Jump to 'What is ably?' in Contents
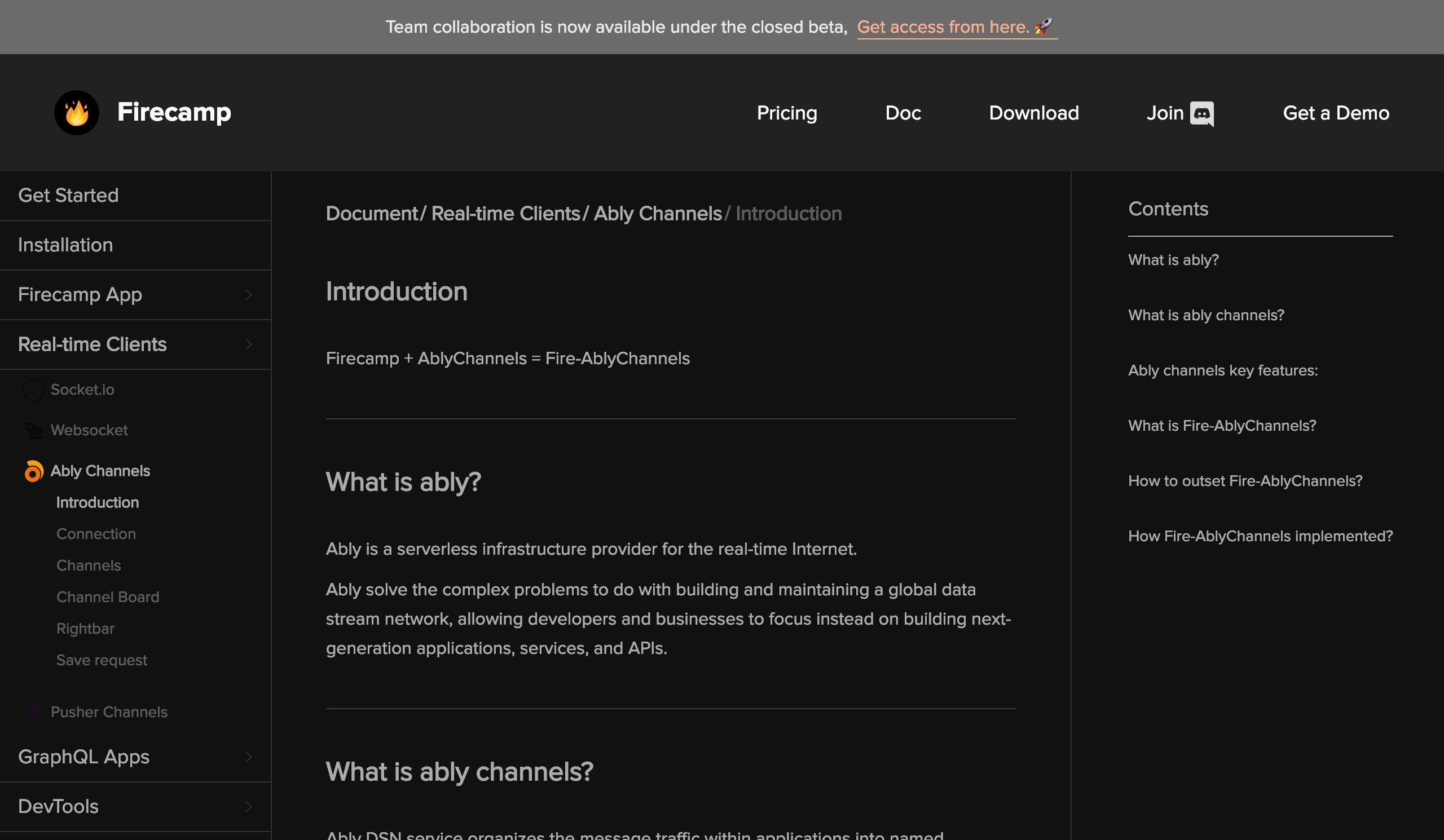 point(1173,260)
